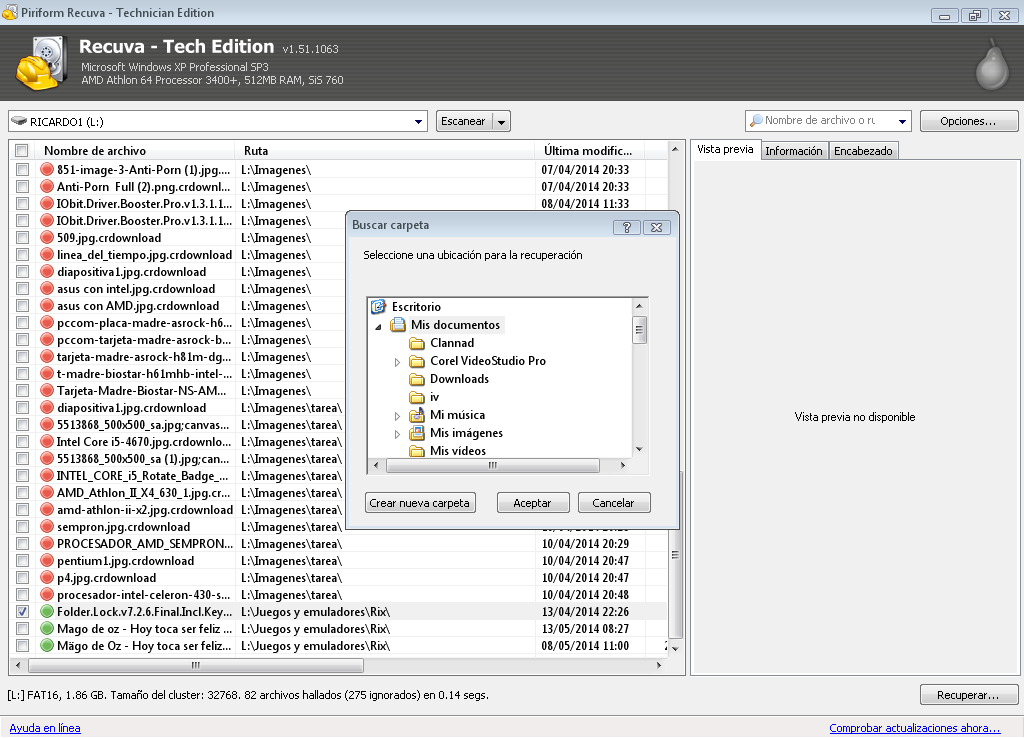The width and height of the screenshot is (1024, 738).
Task: Switch to the Vista previa tab
Action: [x=725, y=150]
